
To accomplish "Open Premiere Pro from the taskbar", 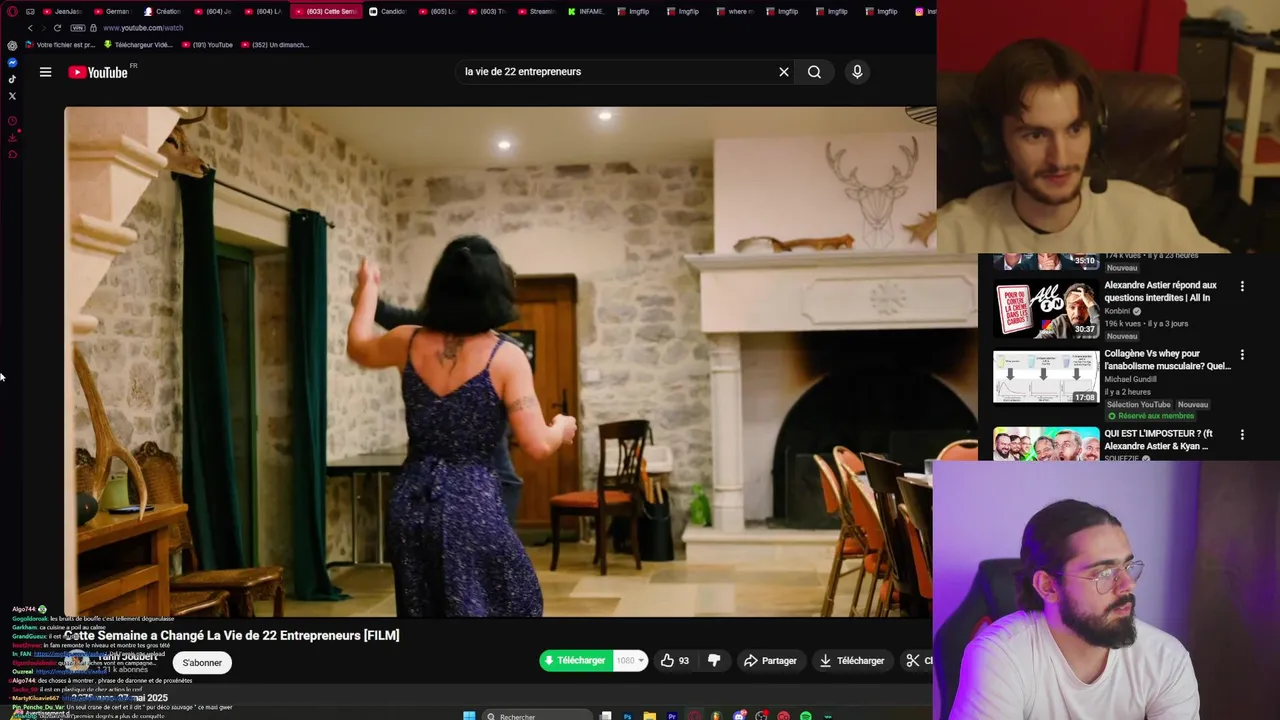I will click(672, 716).
